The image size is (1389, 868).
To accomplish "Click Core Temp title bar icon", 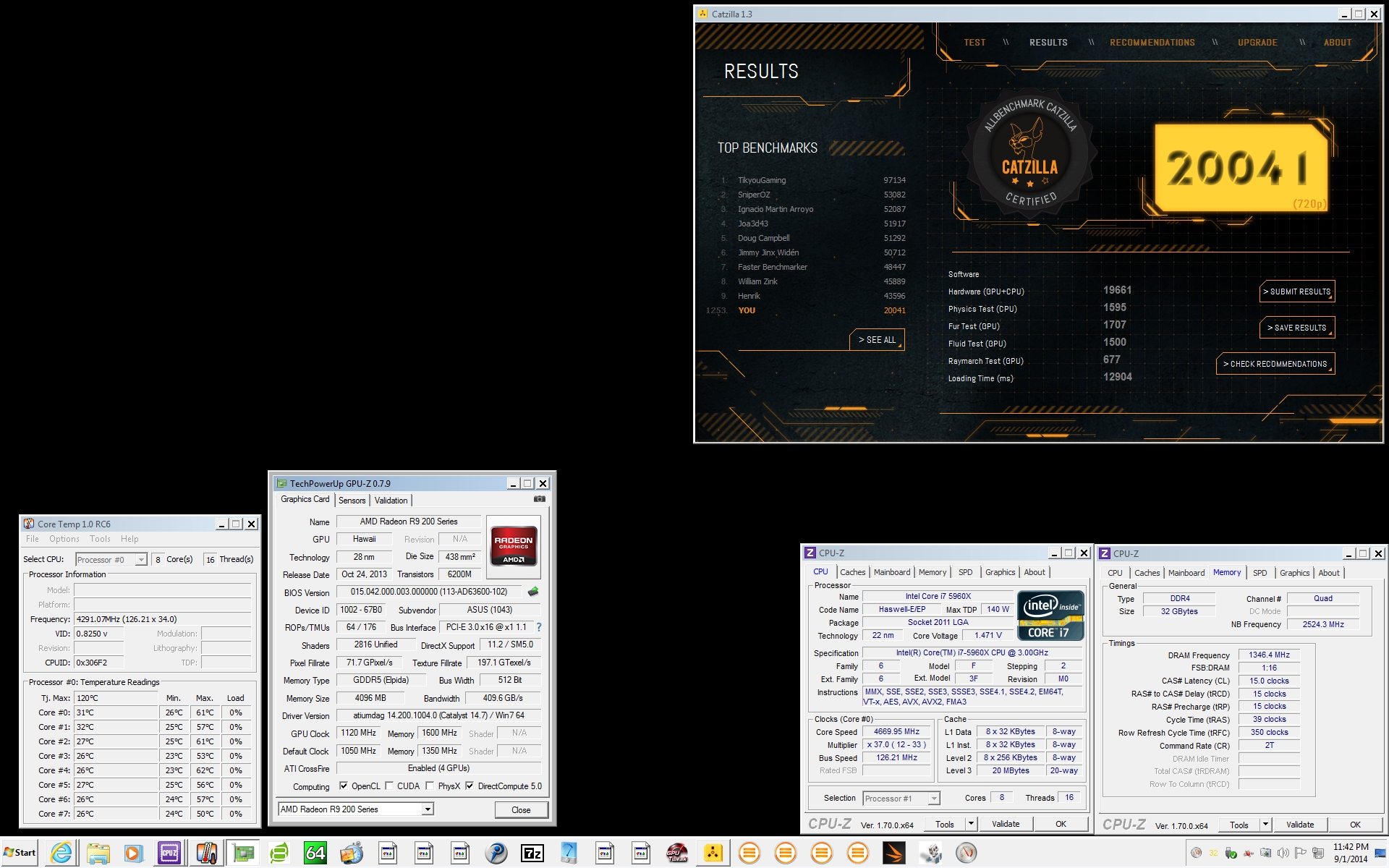I will click(x=29, y=524).
